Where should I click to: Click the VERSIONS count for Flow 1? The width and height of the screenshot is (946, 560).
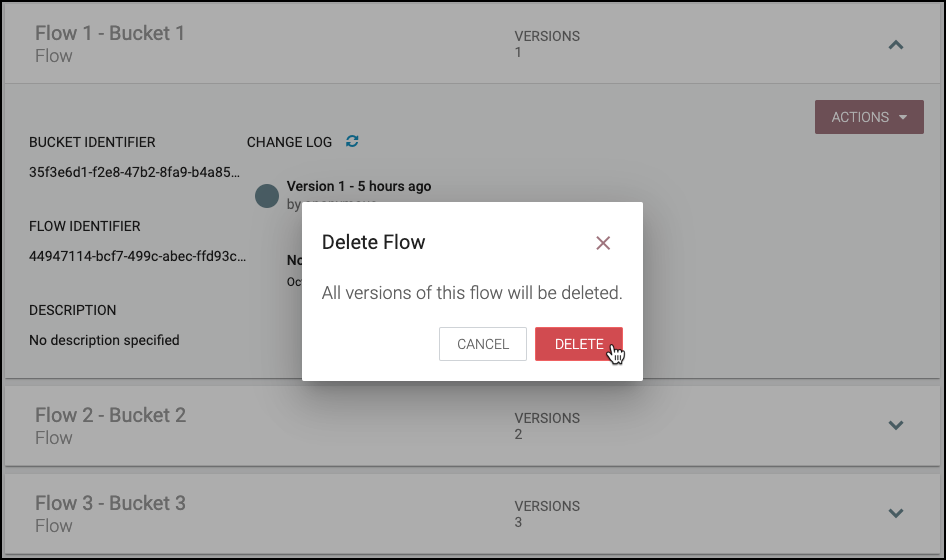click(519, 52)
